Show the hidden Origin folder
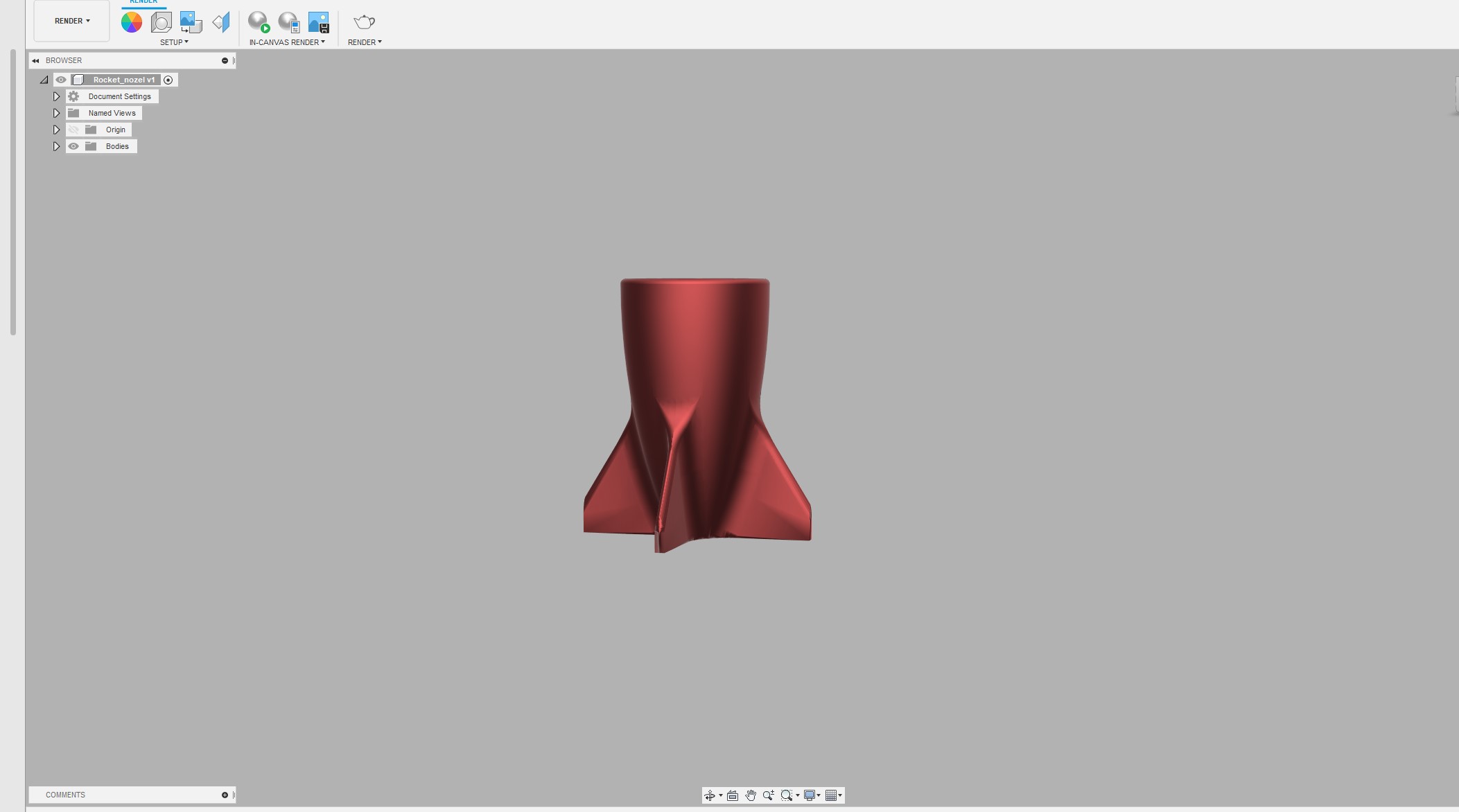The width and height of the screenshot is (1459, 812). click(x=73, y=130)
